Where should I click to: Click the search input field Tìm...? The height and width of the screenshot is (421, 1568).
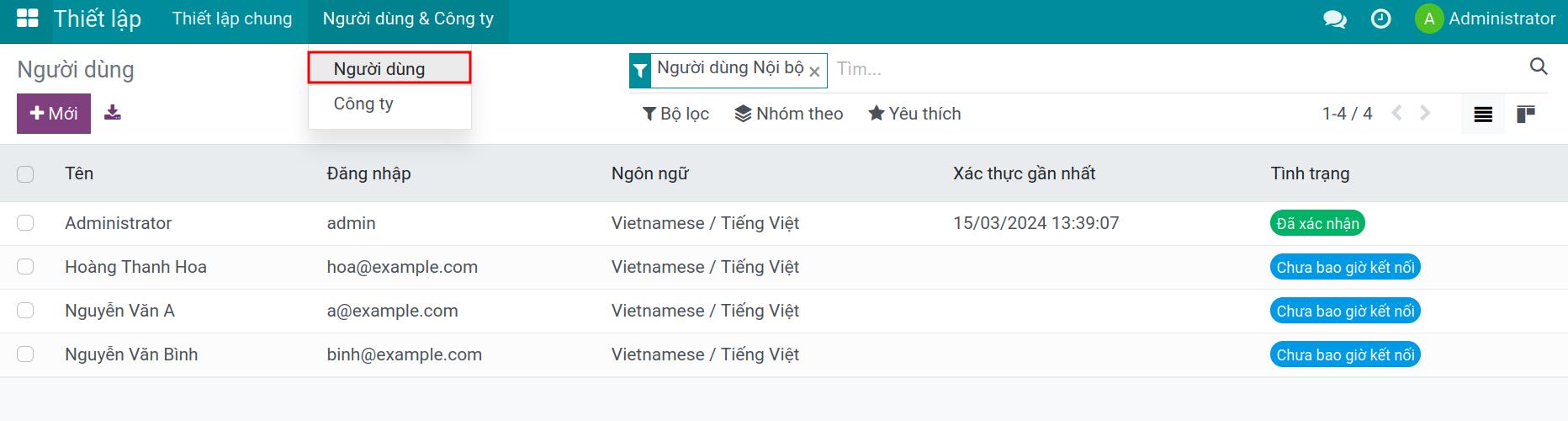1178,69
